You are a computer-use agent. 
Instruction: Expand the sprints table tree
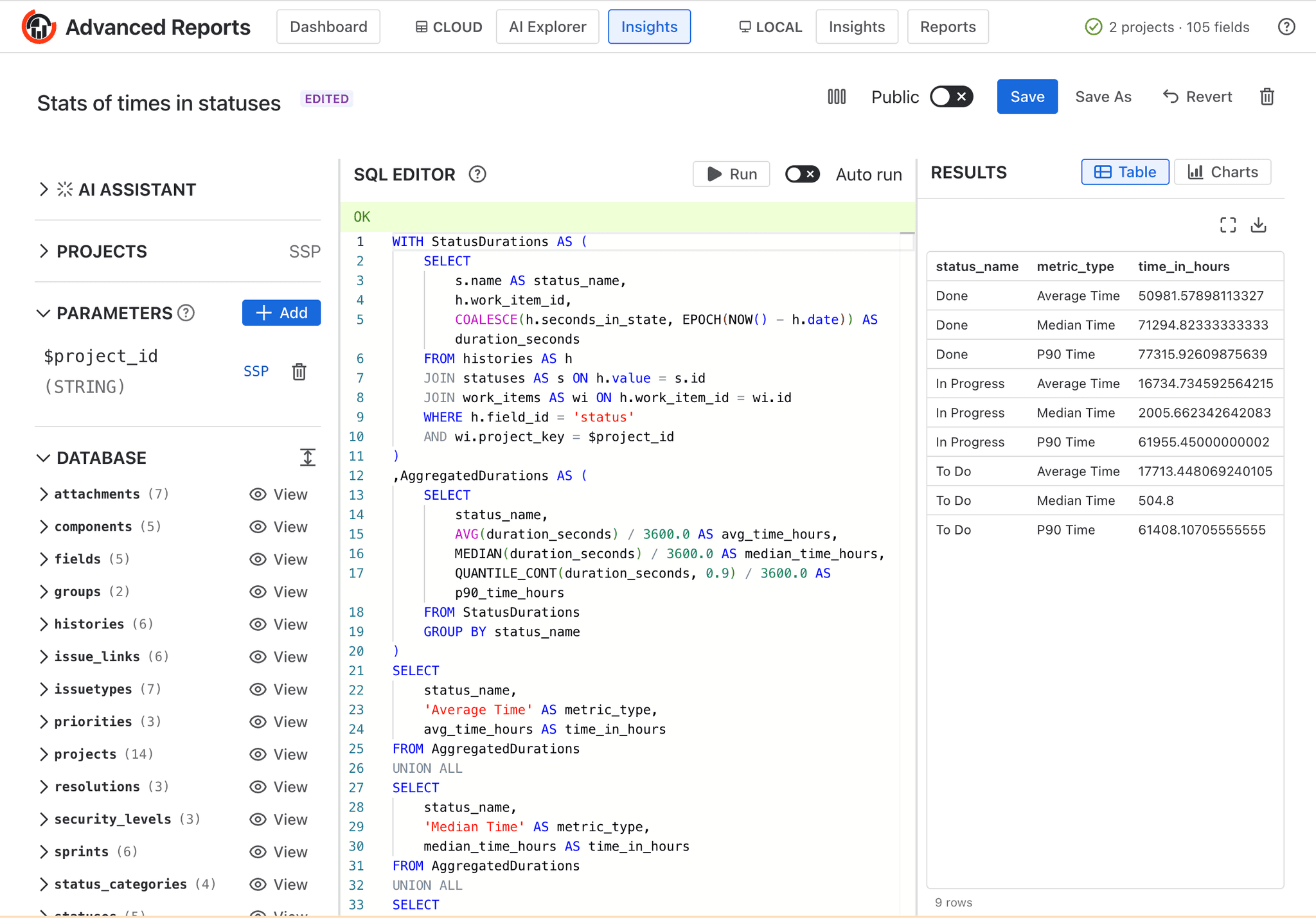(43, 852)
